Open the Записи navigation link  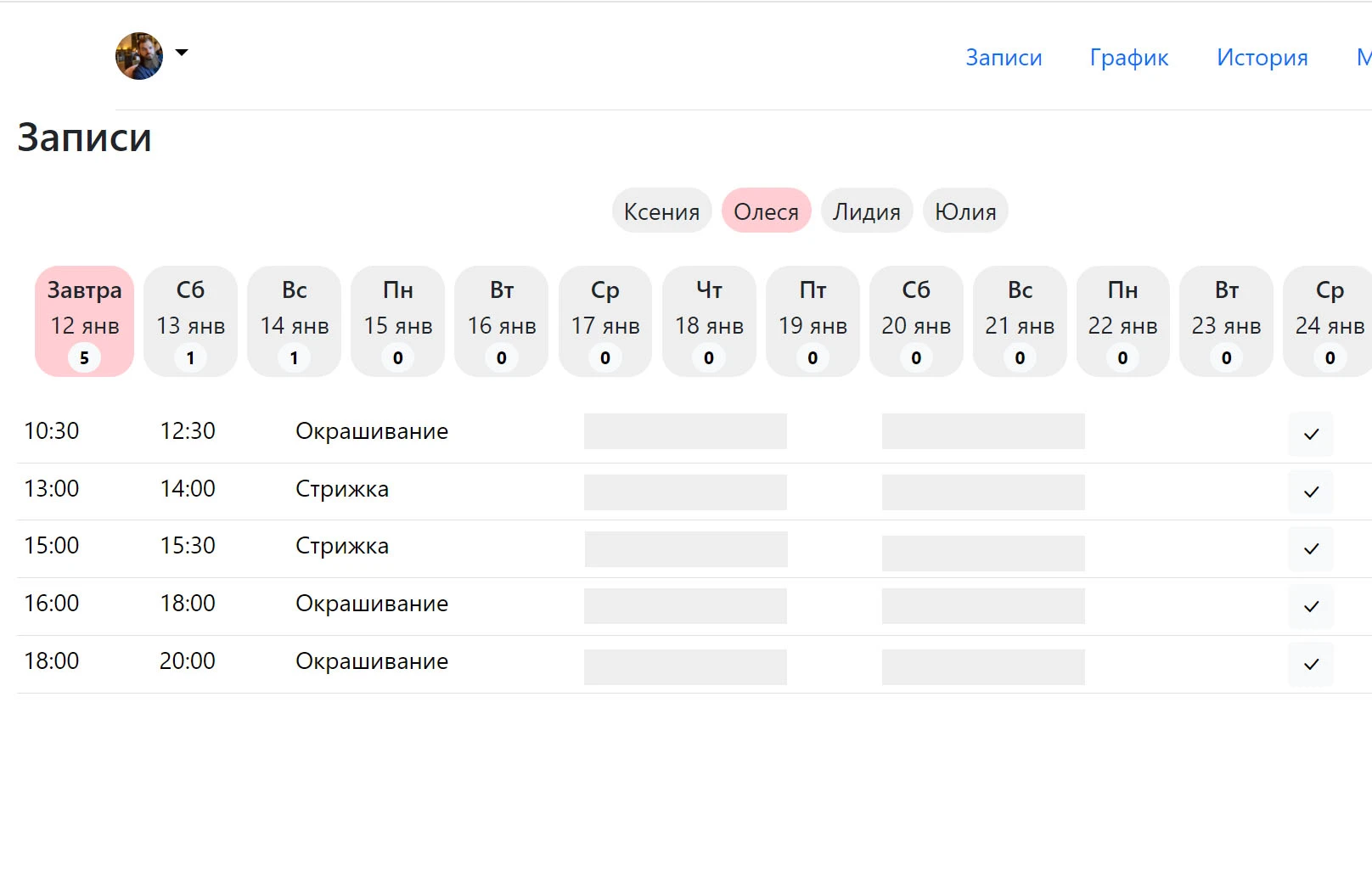coord(1004,57)
